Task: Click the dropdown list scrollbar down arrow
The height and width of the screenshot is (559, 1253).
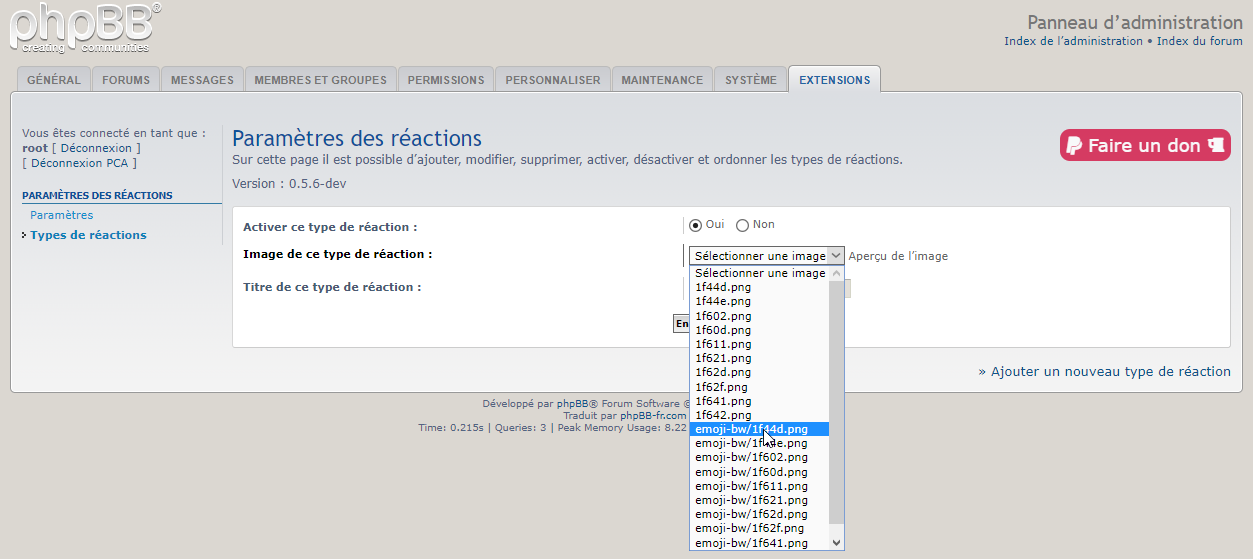Action: tap(836, 543)
